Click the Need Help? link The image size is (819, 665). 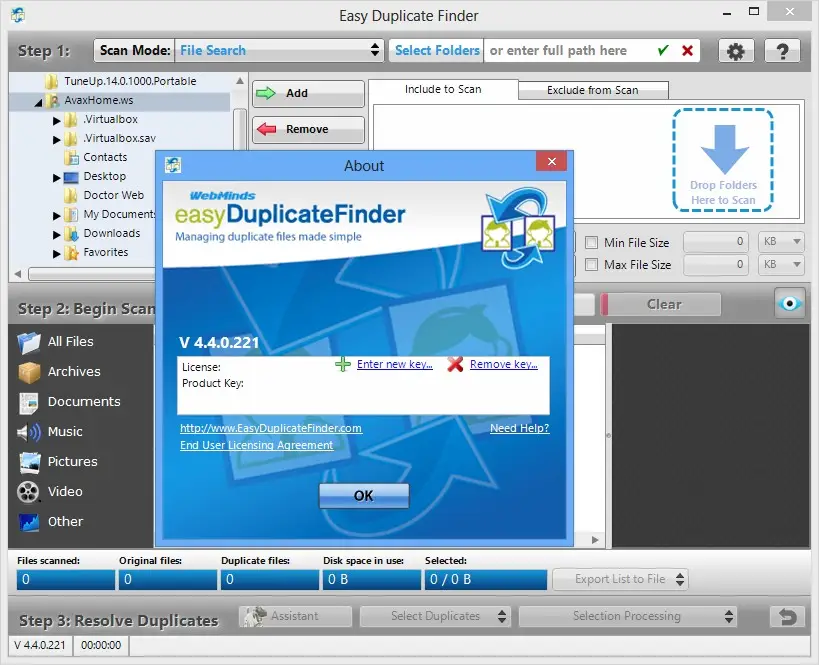(x=519, y=428)
